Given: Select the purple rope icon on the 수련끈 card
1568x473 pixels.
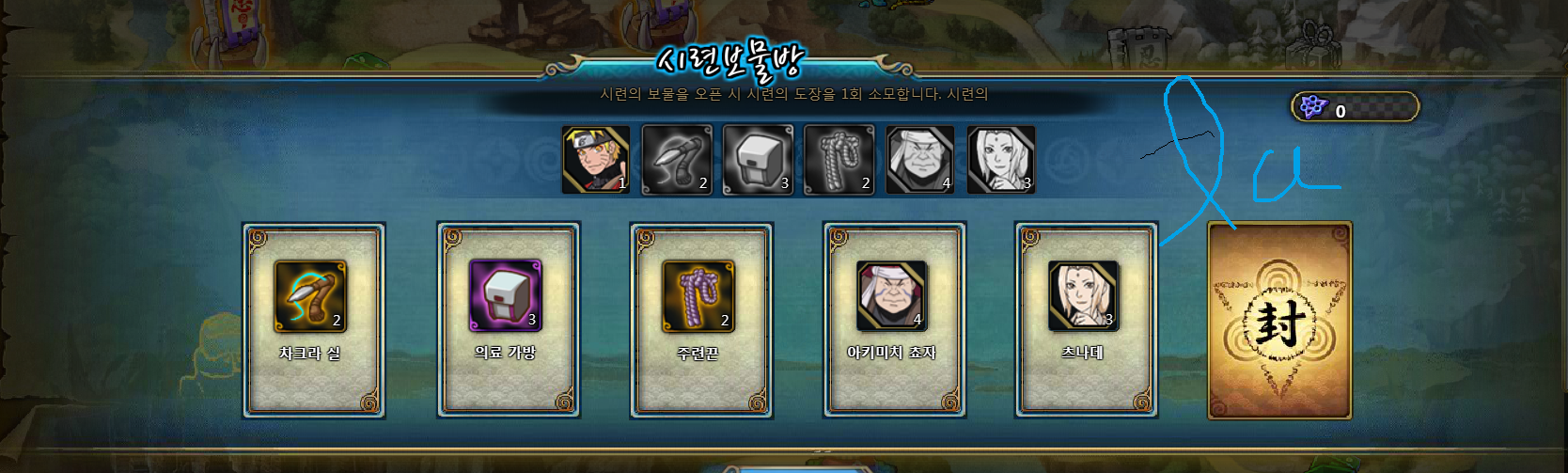Looking at the screenshot, I should click(x=698, y=296).
